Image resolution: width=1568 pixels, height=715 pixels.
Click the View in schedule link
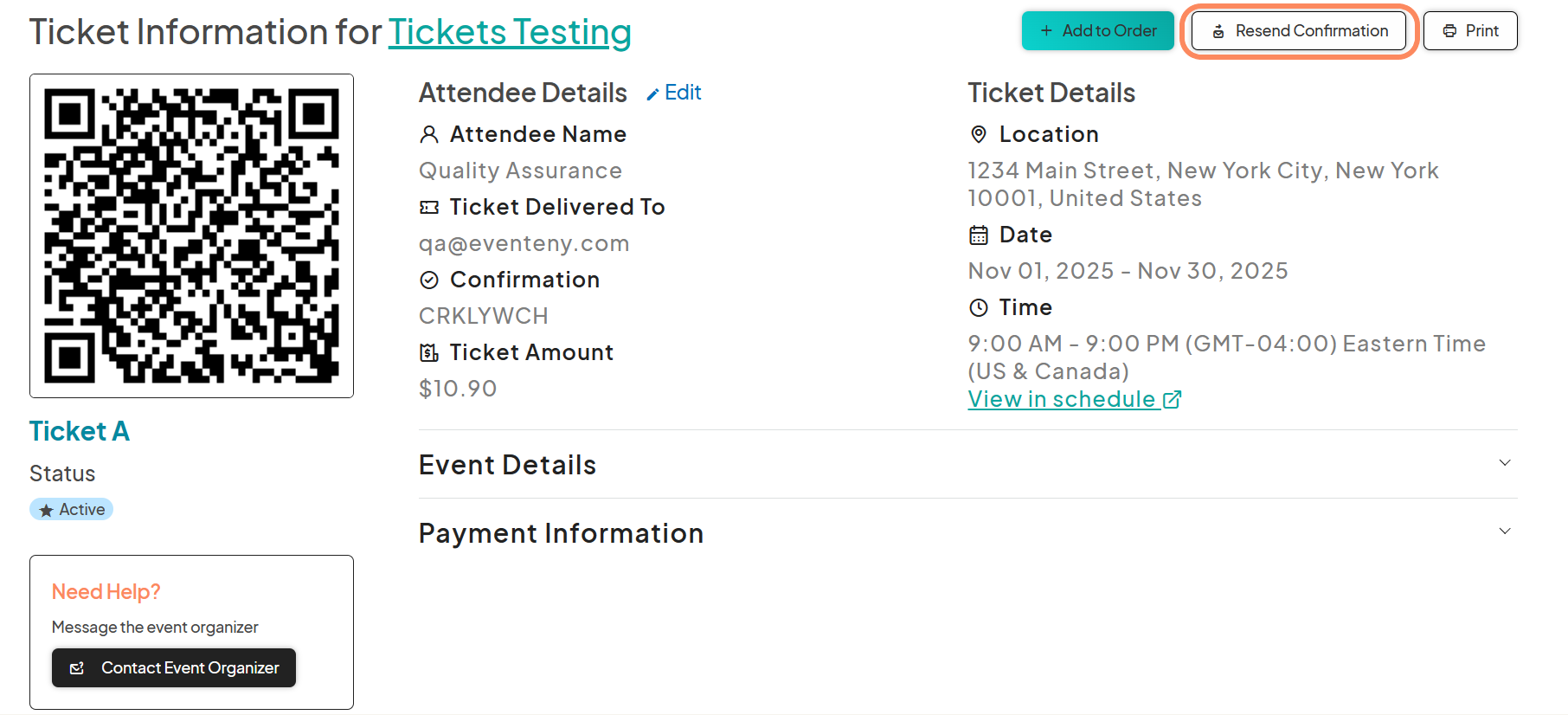1060,399
